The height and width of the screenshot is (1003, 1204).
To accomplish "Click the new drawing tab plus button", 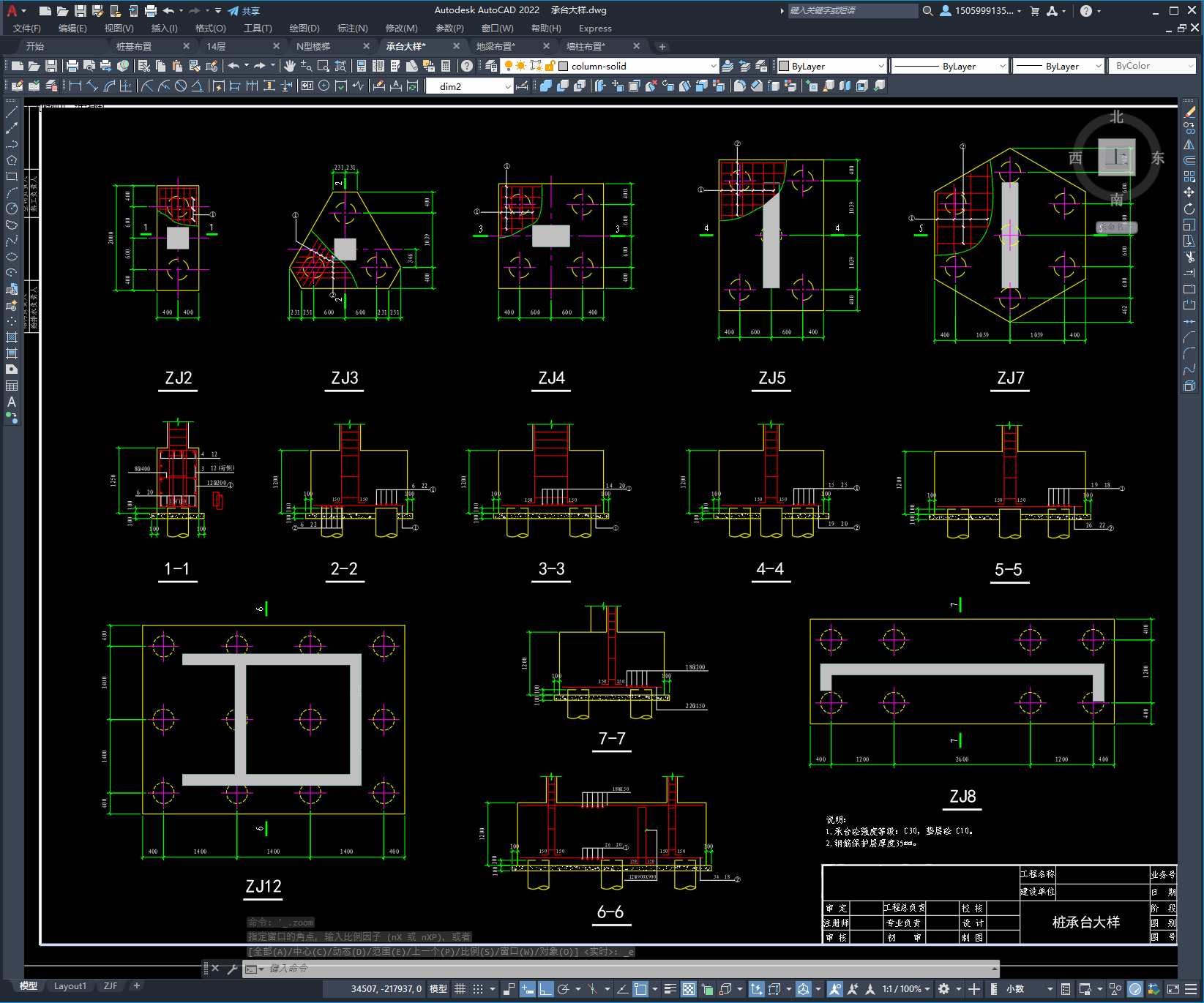I will pos(662,47).
